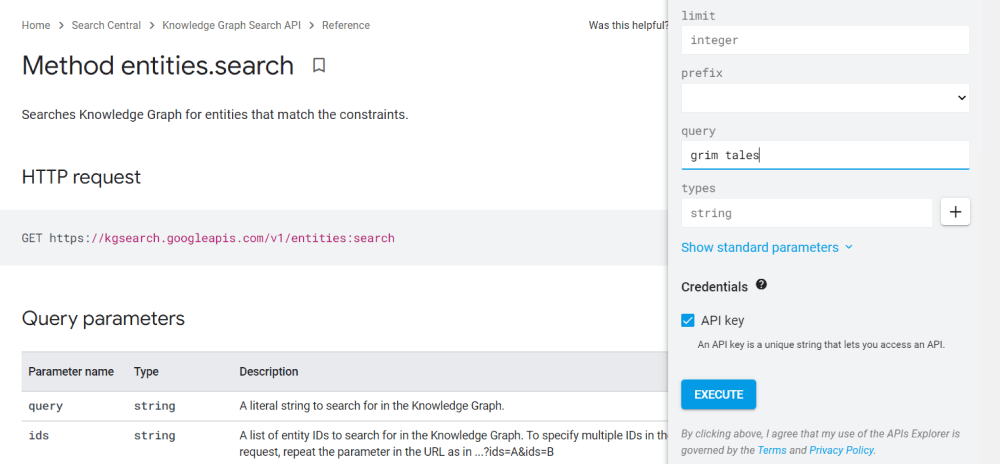Viewport: 1000px width, 464px height.
Task: Click the string type in the ids row
Action: 154,436
